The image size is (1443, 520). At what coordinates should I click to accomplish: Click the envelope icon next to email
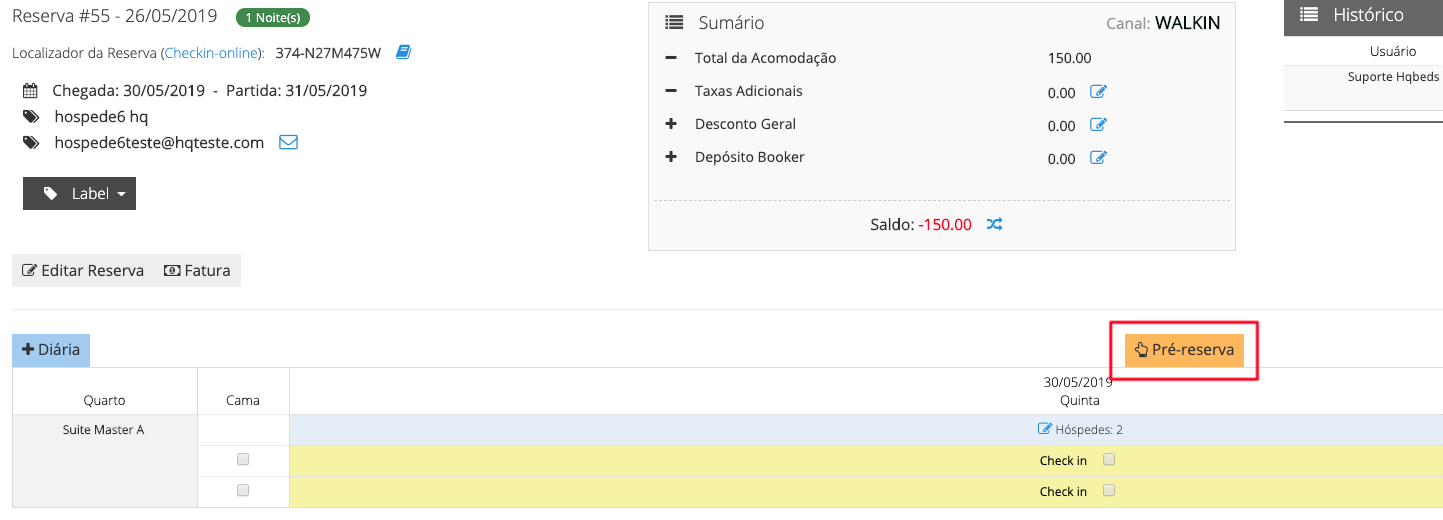point(288,142)
